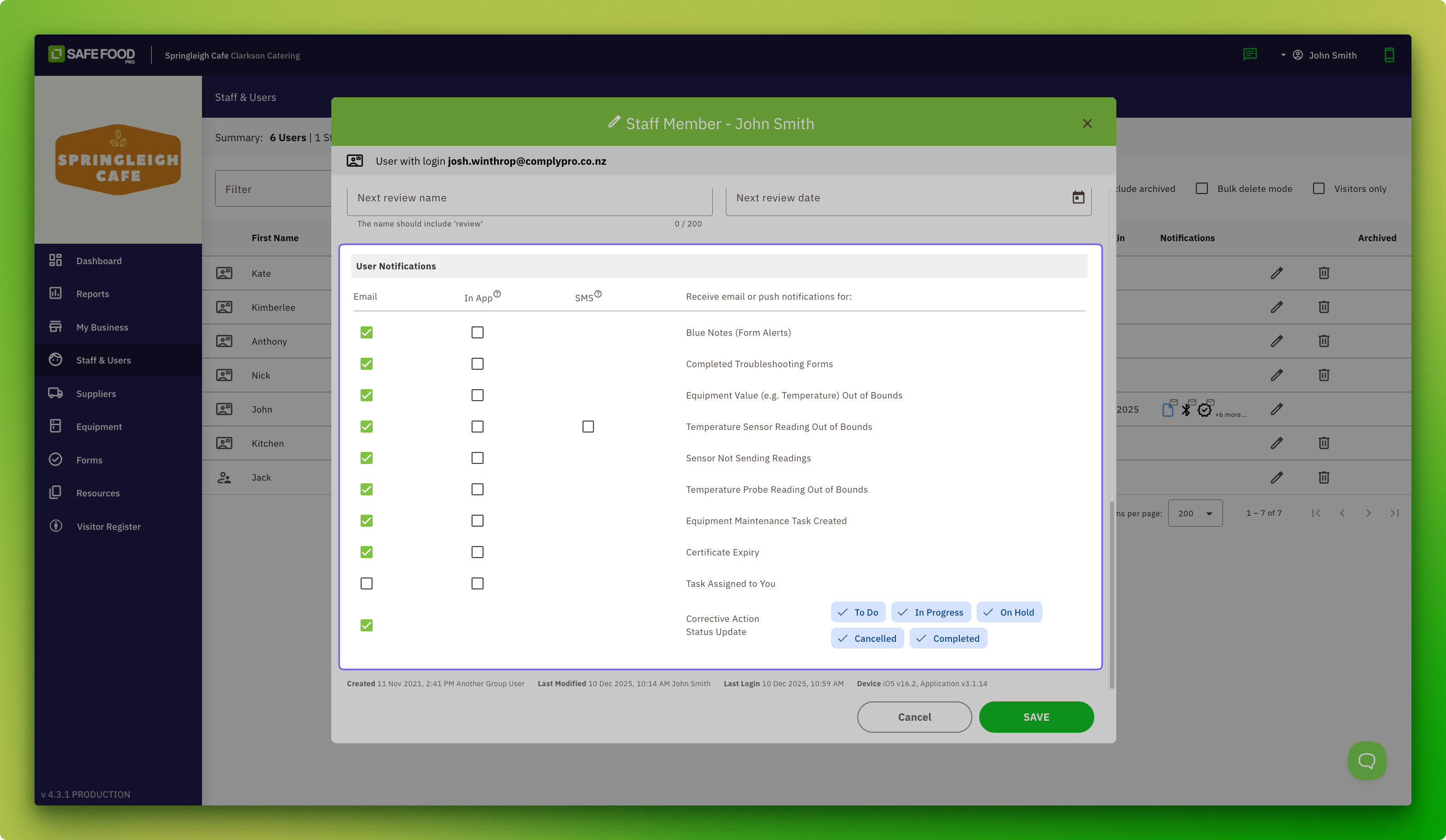
Task: Tick SMS for Temperature Sensor Reading Out of Bounds
Action: [x=588, y=427]
